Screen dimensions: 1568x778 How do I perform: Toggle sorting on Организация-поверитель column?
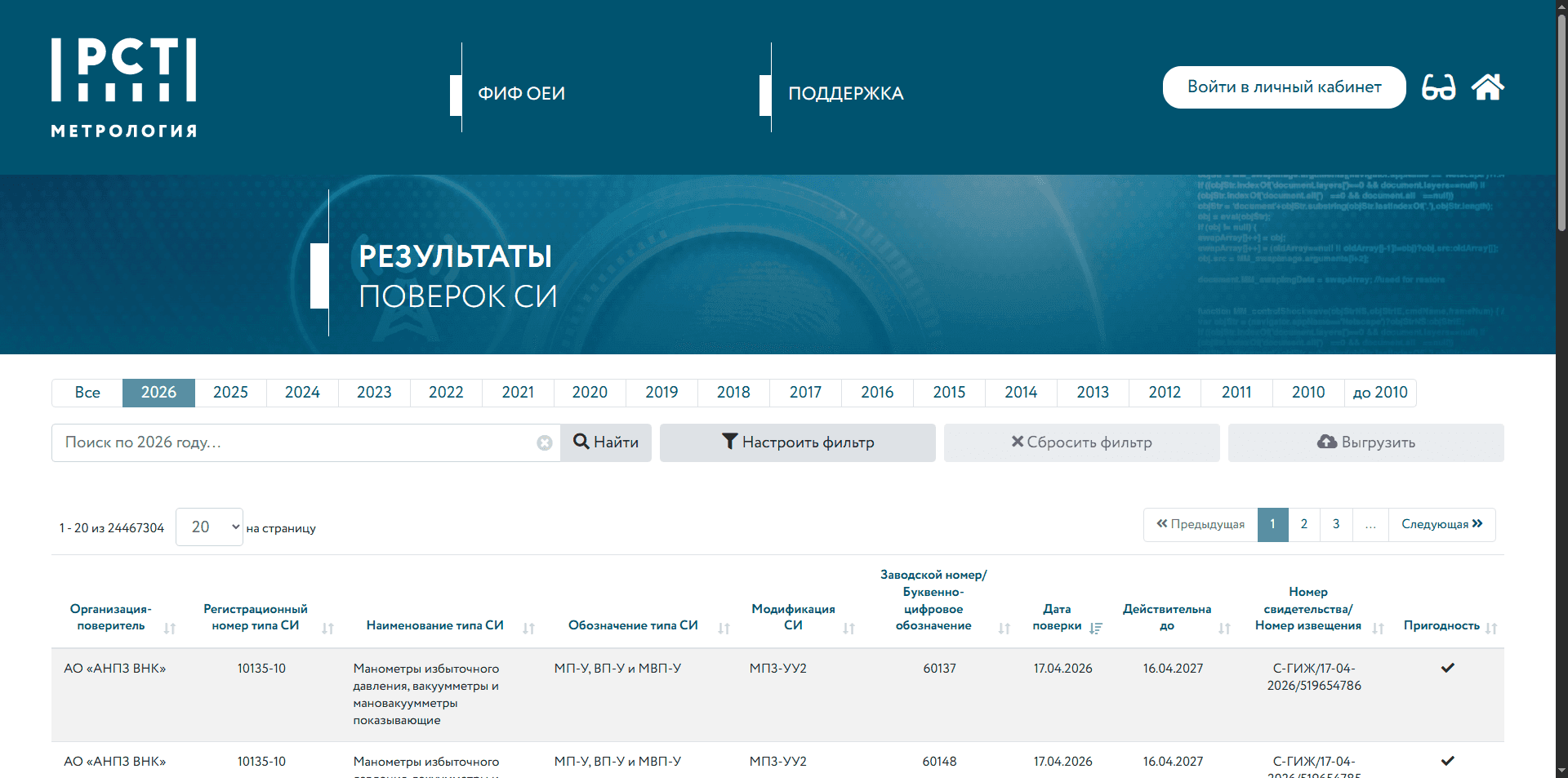click(170, 628)
